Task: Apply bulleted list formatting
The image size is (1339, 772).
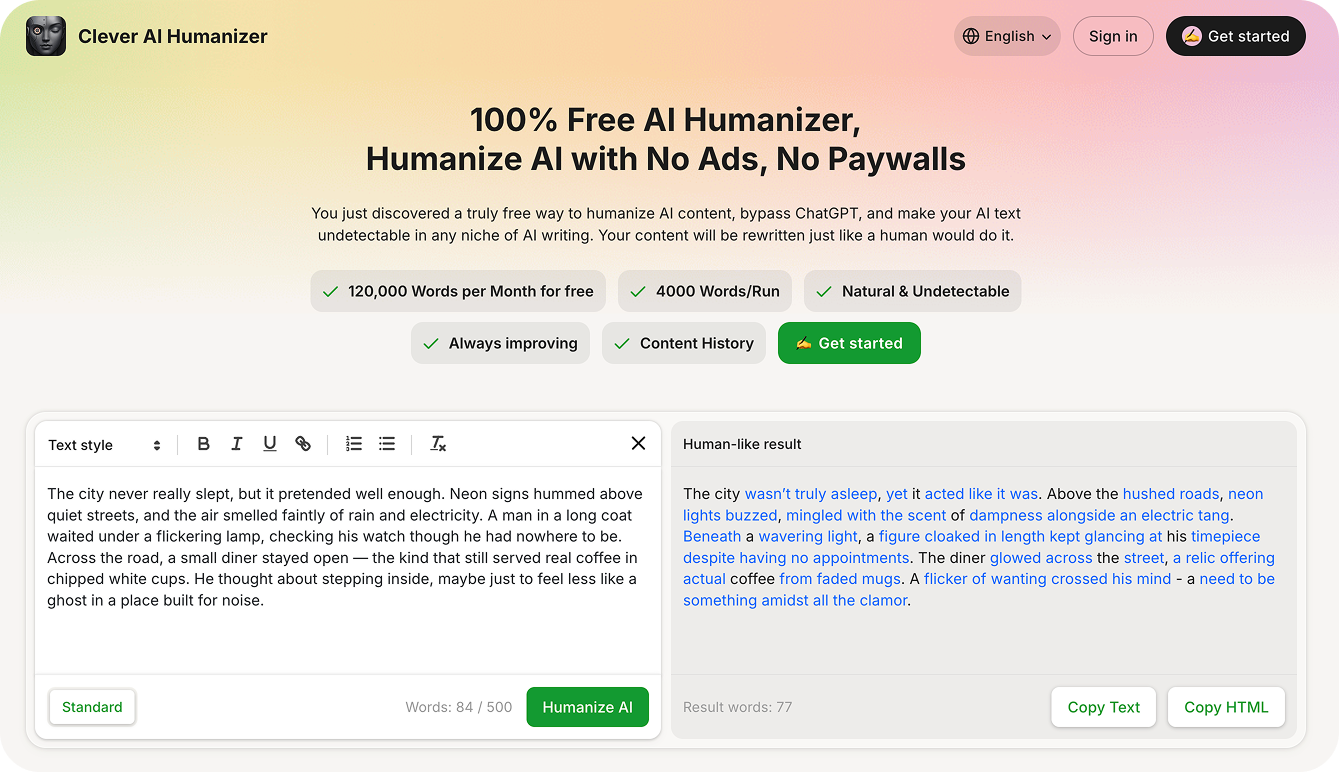Action: (387, 444)
